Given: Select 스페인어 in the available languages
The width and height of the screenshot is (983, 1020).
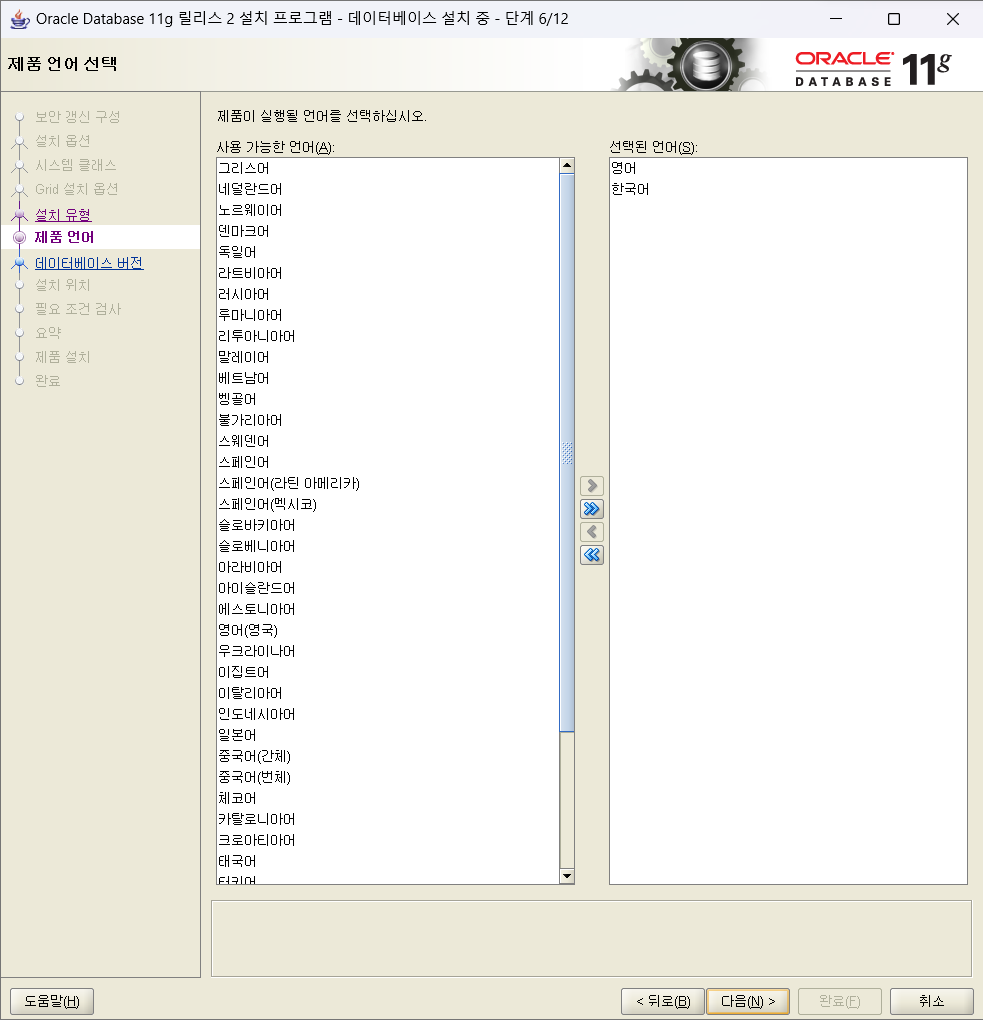Looking at the screenshot, I should click(388, 462).
